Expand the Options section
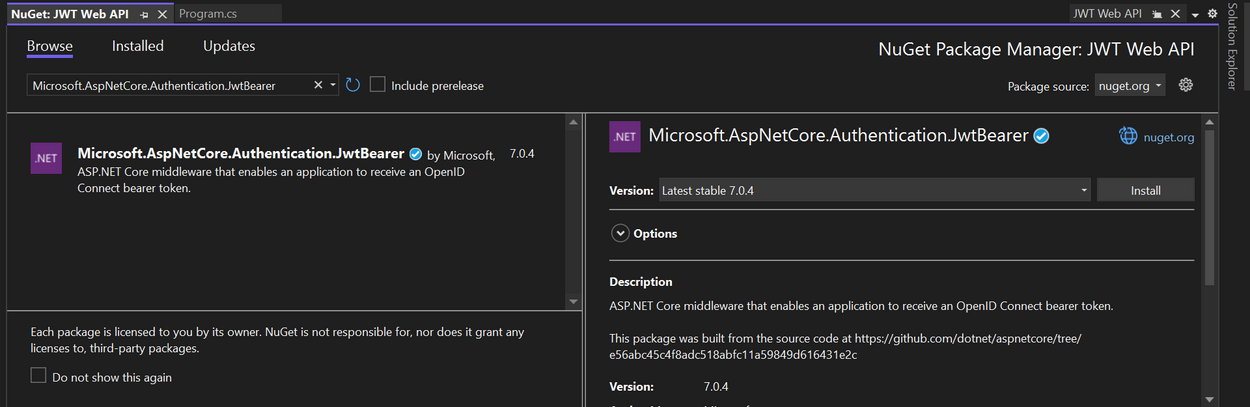Viewport: 1250px width, 407px height. [x=620, y=233]
